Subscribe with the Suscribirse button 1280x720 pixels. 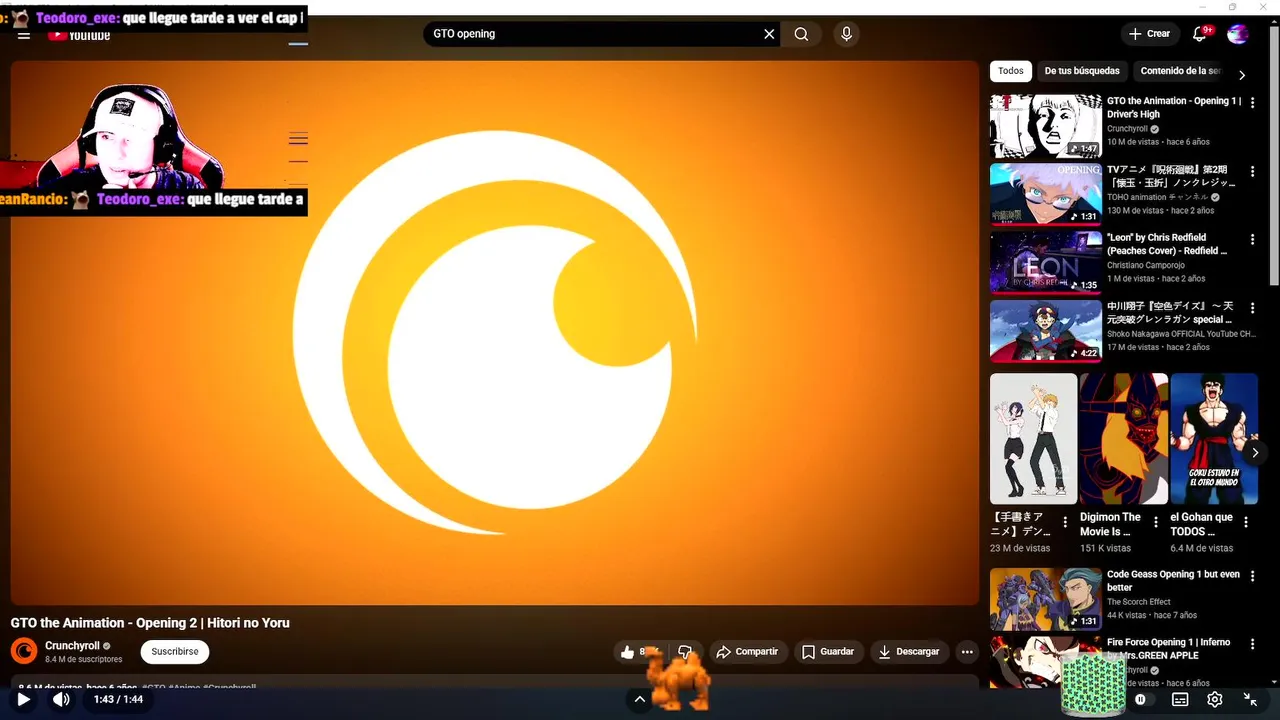[x=175, y=652]
